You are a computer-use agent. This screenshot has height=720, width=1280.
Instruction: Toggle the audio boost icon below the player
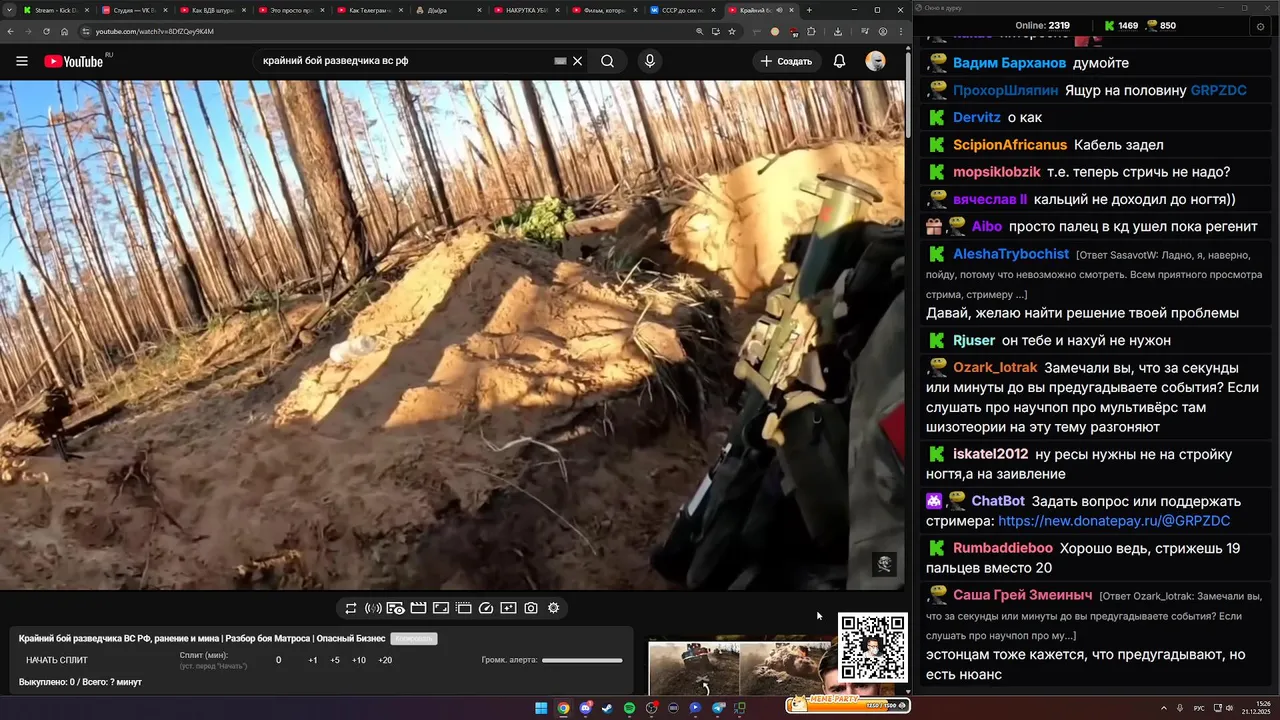coord(373,608)
